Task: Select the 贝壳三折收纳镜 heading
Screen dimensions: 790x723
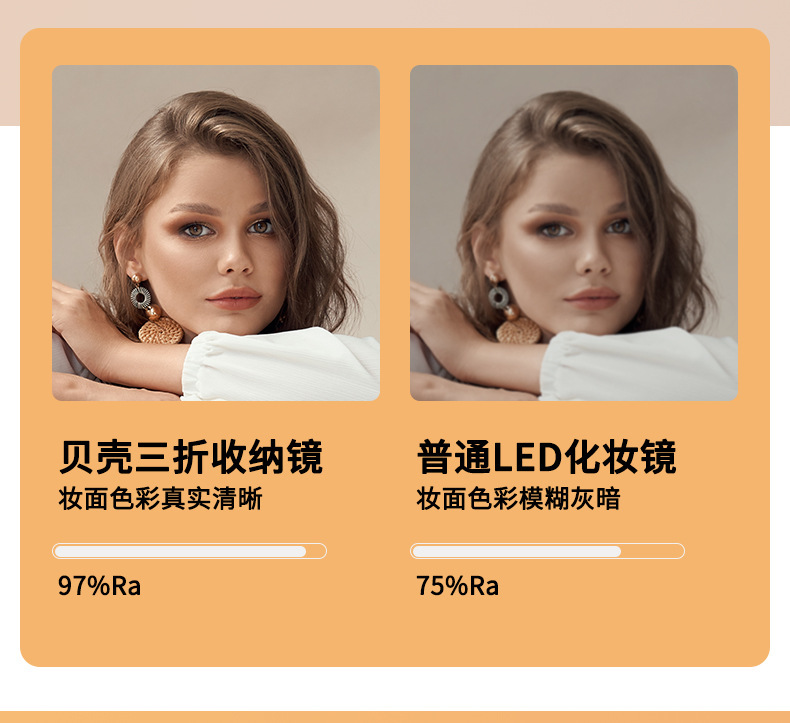Action: pyautogui.click(x=190, y=457)
